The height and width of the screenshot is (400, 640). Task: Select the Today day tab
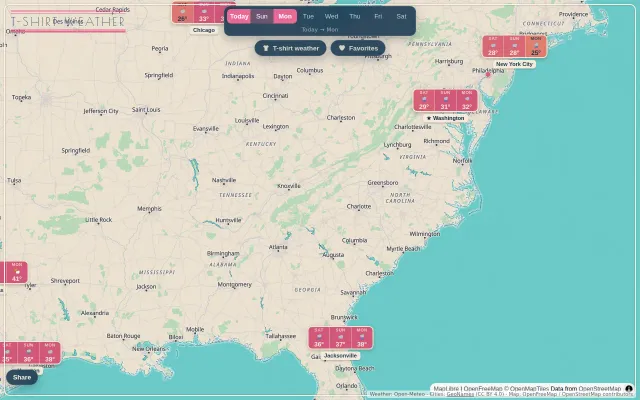(239, 16)
